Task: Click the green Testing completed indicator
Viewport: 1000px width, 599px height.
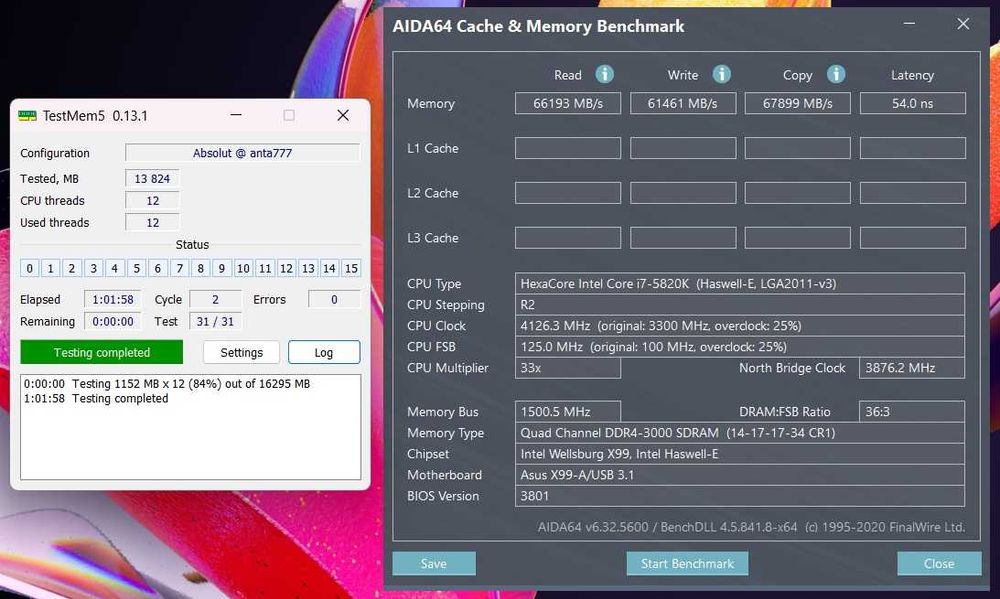Action: tap(101, 352)
